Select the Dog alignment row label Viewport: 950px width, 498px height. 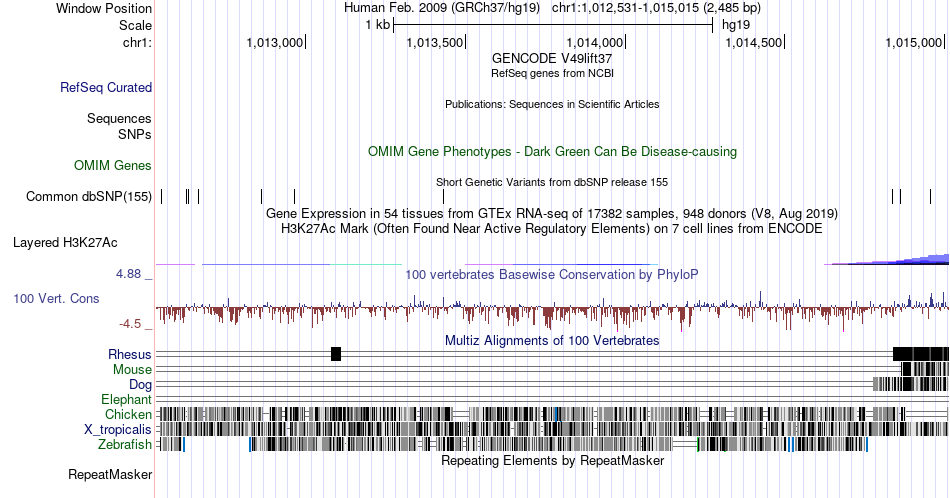[x=141, y=385]
